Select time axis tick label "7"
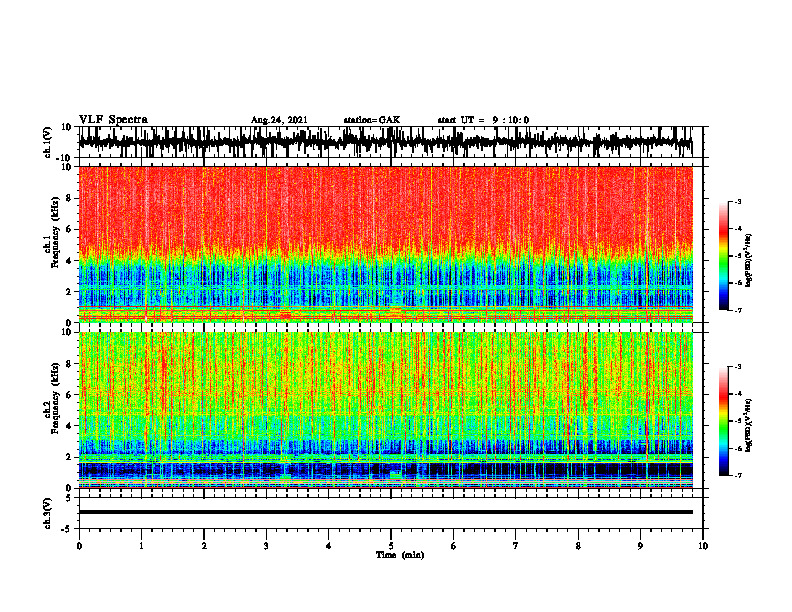This screenshot has width=792, height=612. [x=516, y=546]
